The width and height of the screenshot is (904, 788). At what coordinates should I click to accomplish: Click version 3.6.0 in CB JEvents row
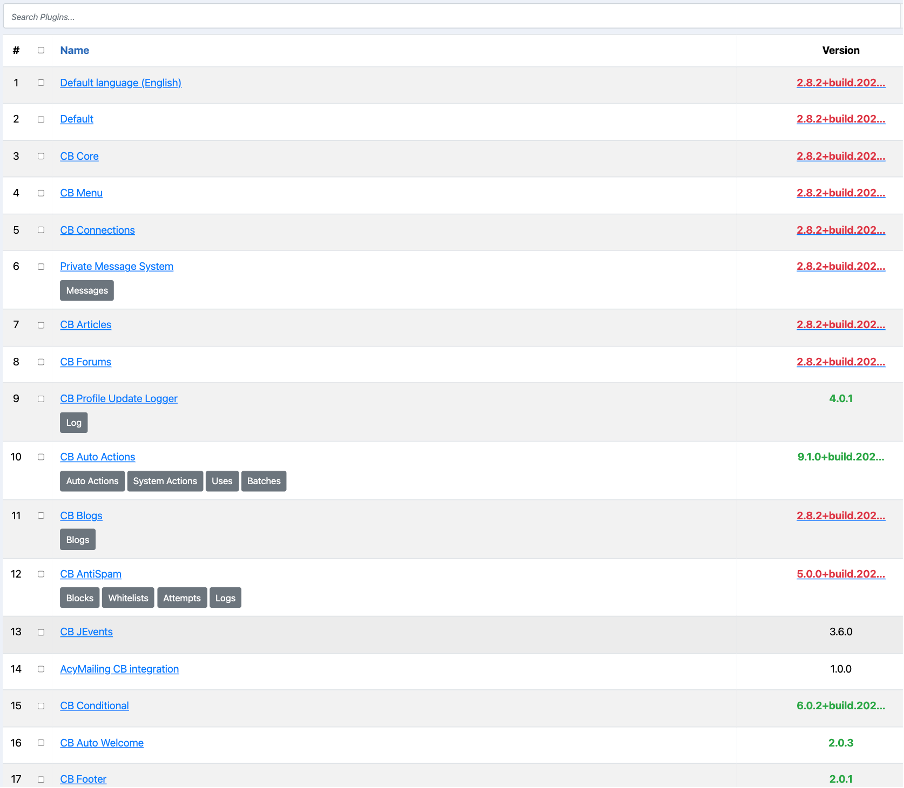click(841, 632)
